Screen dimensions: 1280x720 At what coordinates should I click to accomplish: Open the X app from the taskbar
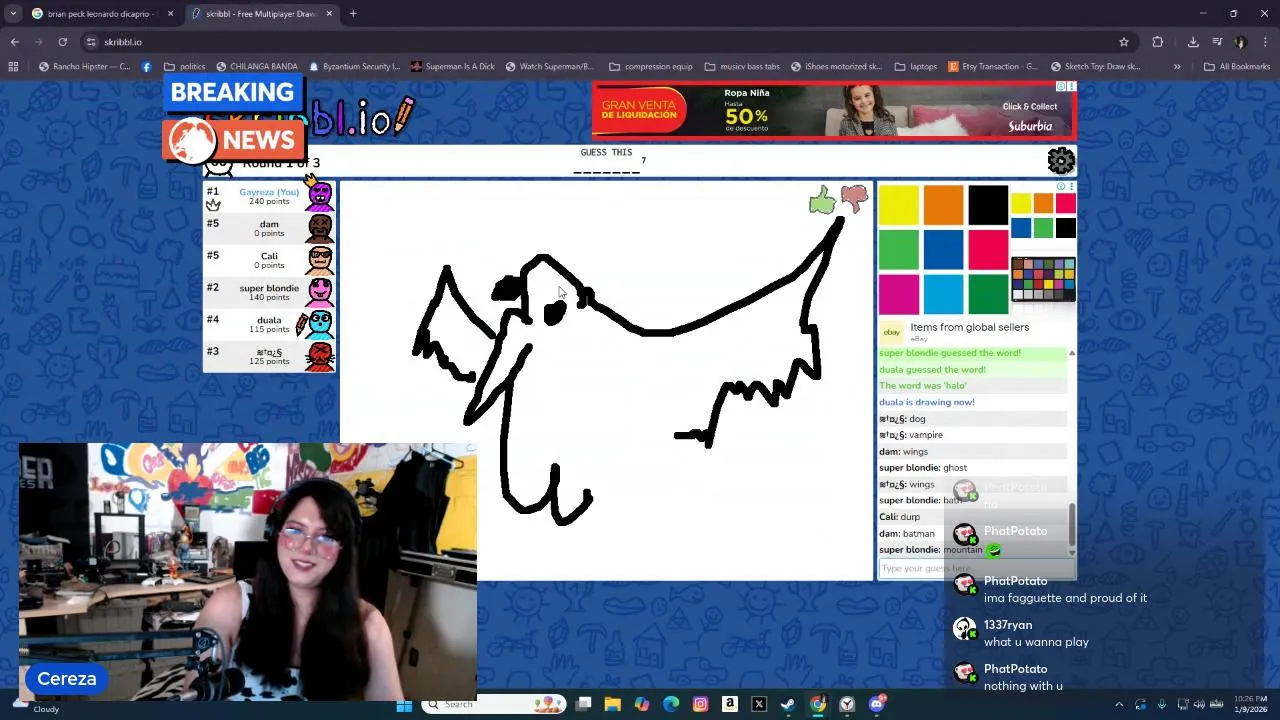(759, 705)
